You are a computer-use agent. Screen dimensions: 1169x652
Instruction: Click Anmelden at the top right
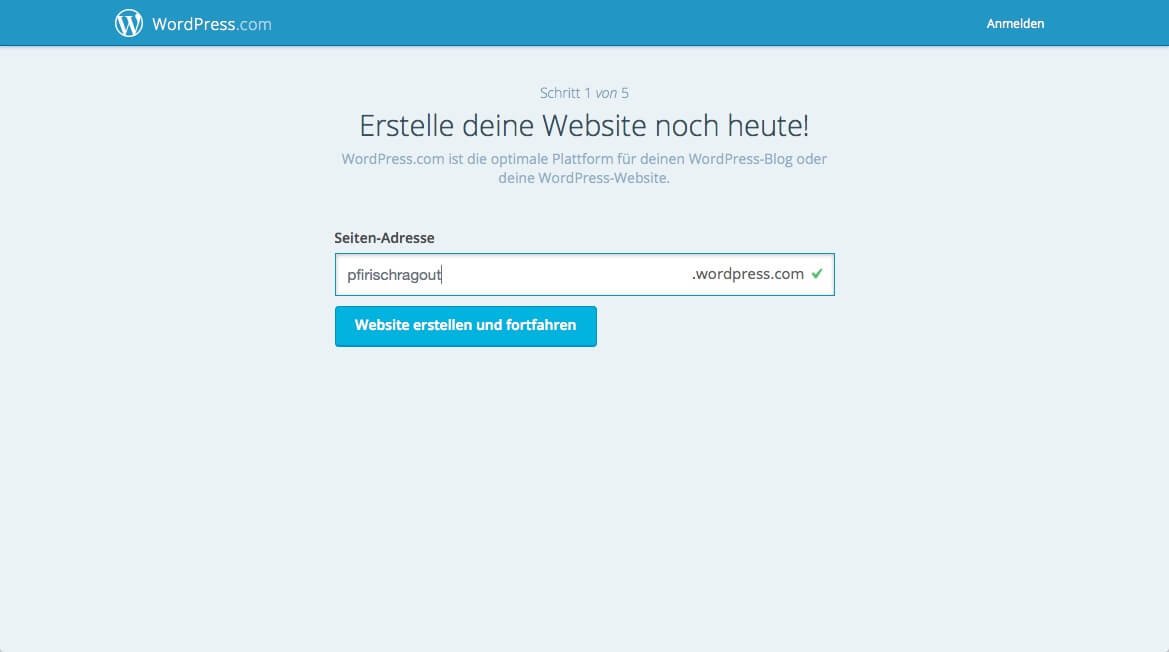point(1015,23)
